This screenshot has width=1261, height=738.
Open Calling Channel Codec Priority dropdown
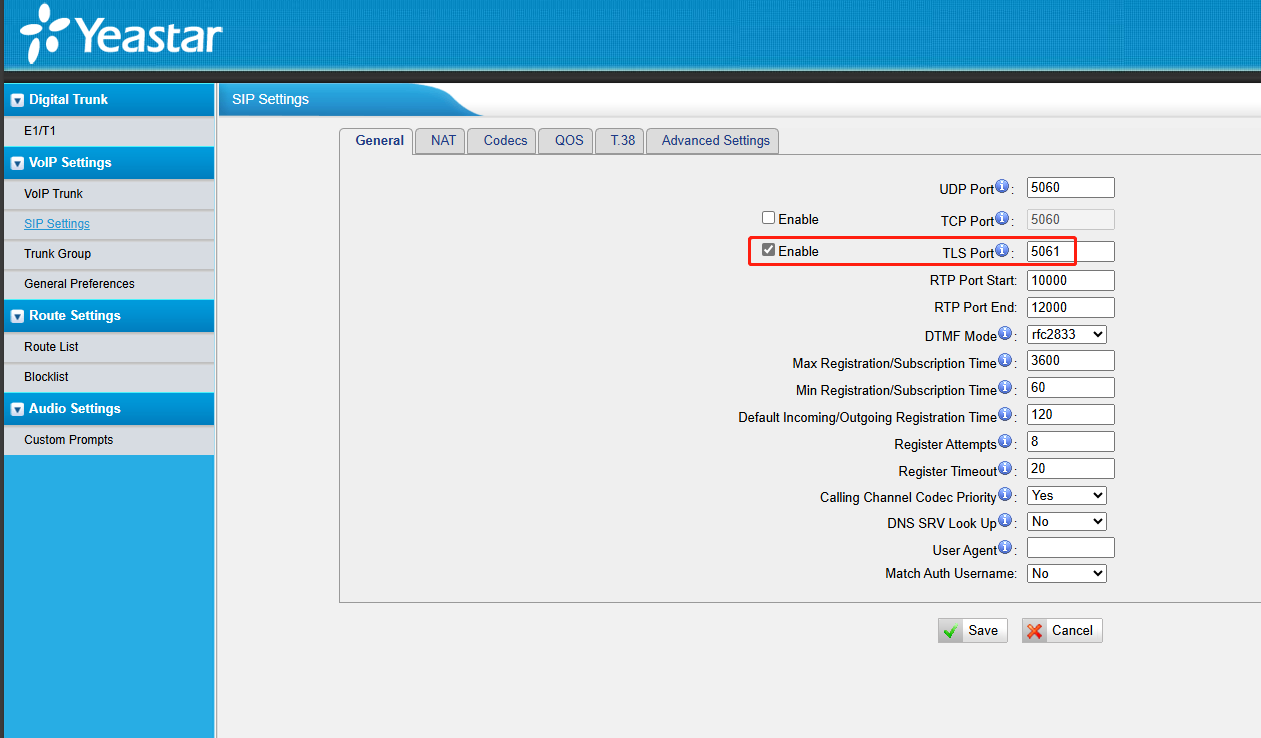coord(1066,495)
